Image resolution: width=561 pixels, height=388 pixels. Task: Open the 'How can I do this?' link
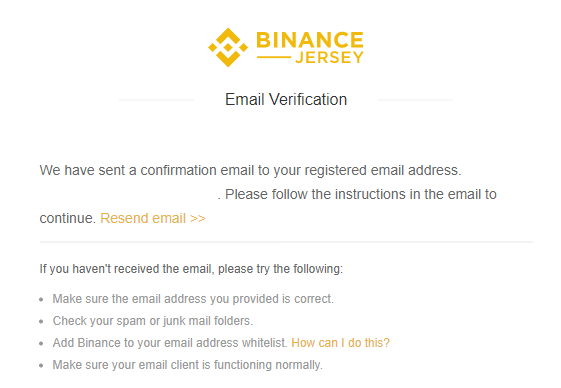pos(340,343)
